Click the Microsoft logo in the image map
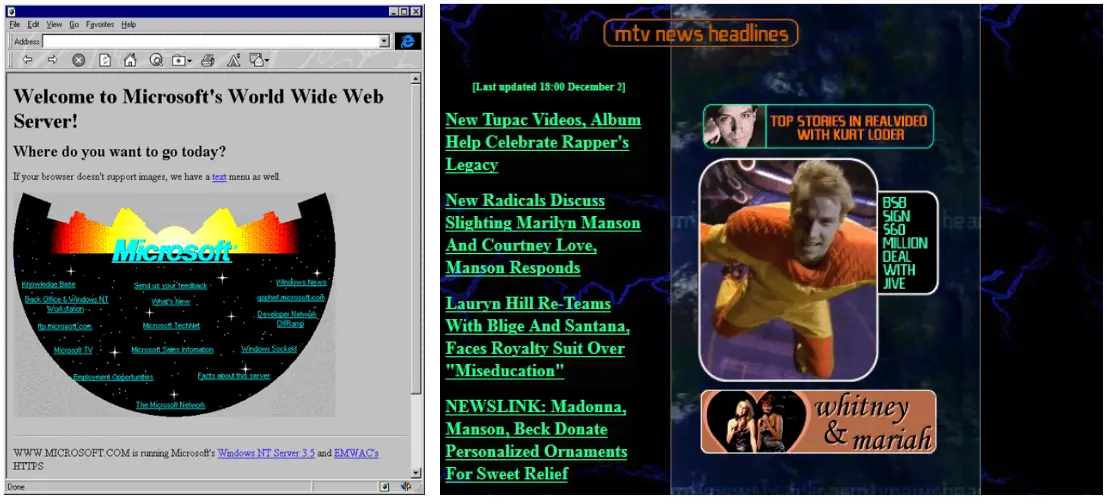The height and width of the screenshot is (503, 1108). coord(173,251)
